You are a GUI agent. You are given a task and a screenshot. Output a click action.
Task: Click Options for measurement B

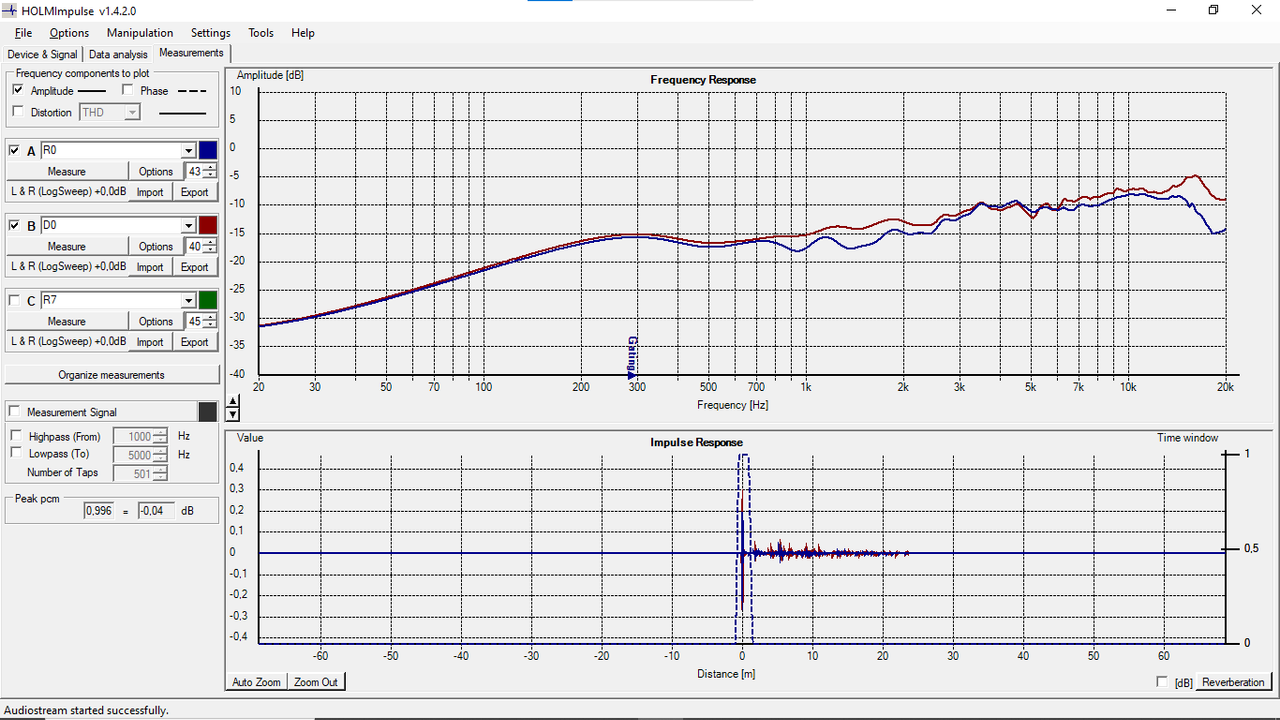tap(156, 247)
